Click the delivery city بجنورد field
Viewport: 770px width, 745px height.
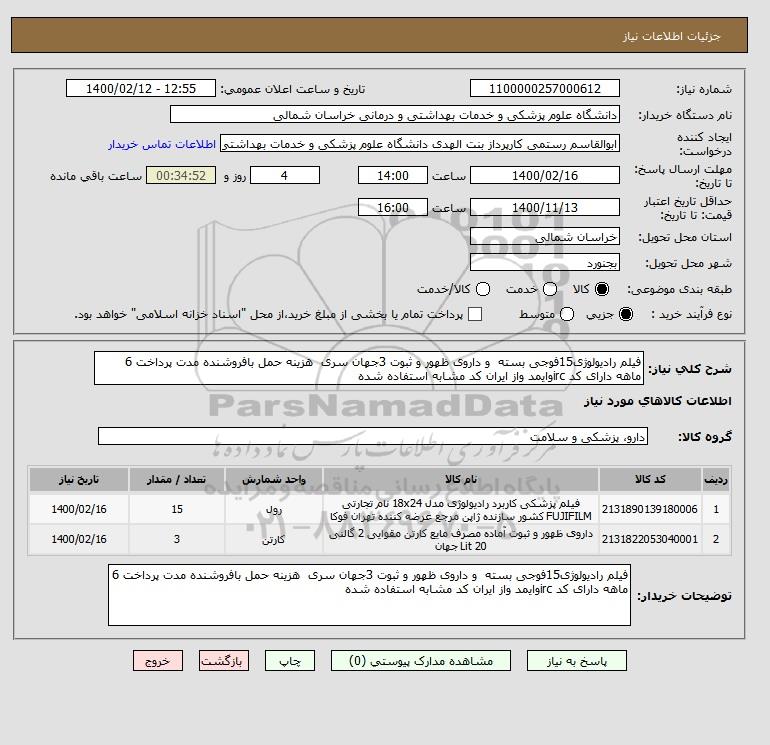coord(545,263)
